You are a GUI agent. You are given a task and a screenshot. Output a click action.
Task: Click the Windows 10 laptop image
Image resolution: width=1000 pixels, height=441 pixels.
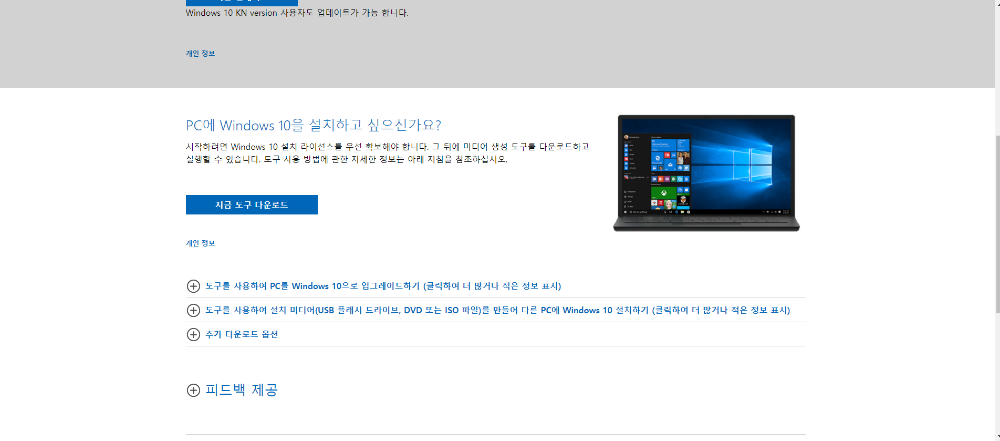706,173
